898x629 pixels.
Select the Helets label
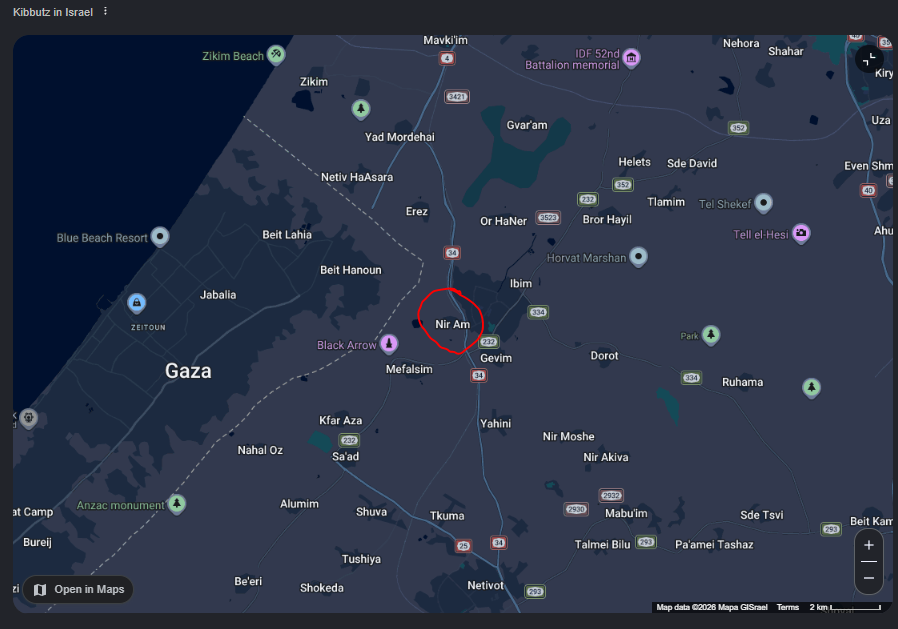pyautogui.click(x=635, y=162)
